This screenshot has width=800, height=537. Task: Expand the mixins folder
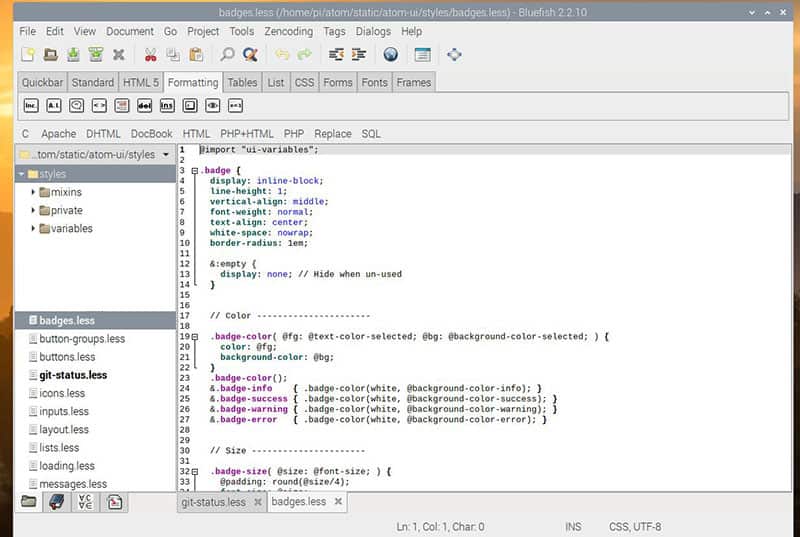point(33,192)
